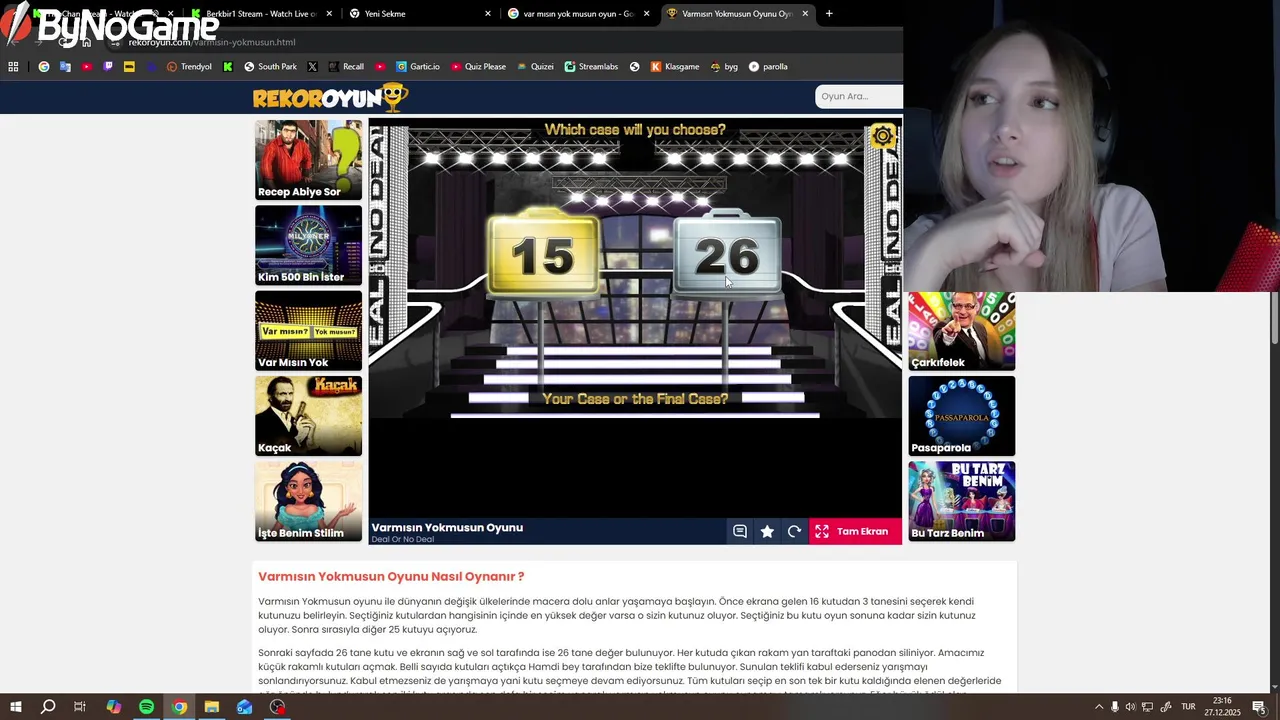Open the Klasgame bookmark
The height and width of the screenshot is (720, 1280).
point(675,67)
